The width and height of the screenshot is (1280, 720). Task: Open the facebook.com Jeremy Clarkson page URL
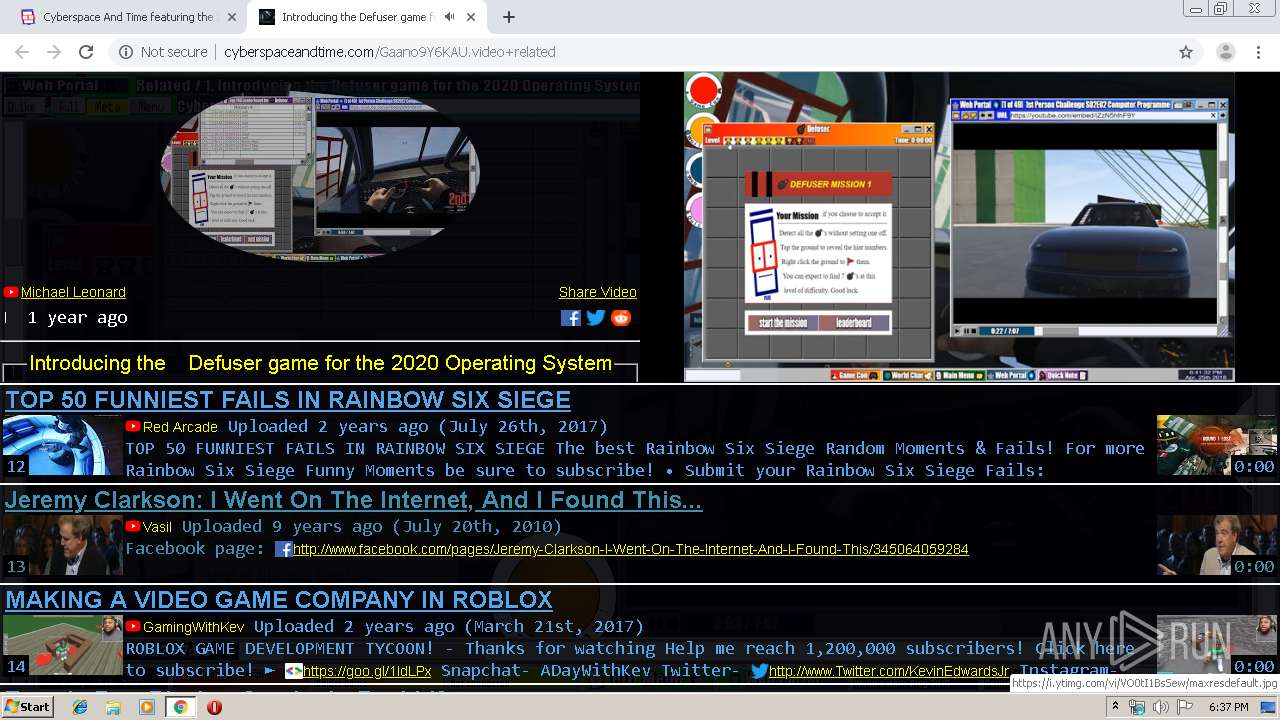(x=631, y=549)
